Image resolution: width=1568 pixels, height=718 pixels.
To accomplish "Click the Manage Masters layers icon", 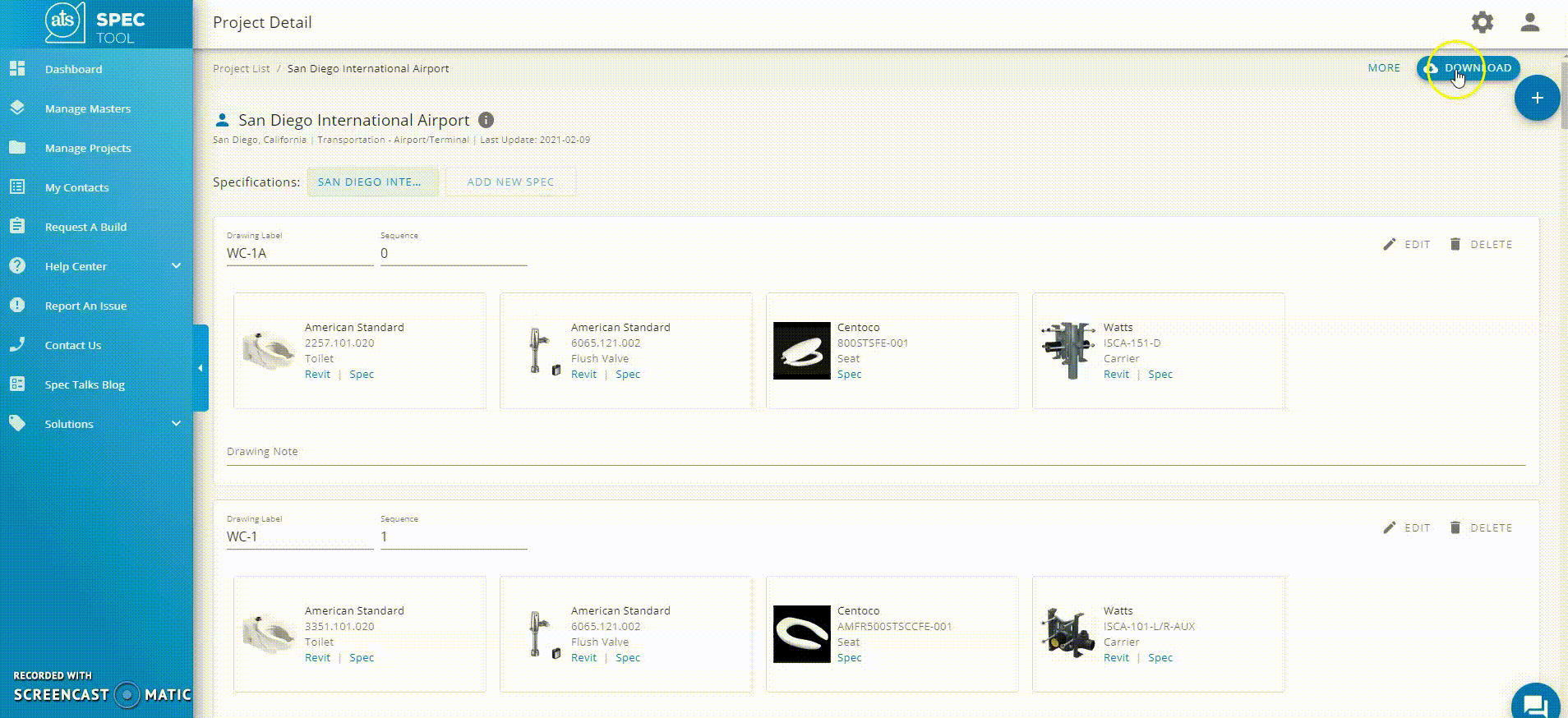I will point(17,108).
